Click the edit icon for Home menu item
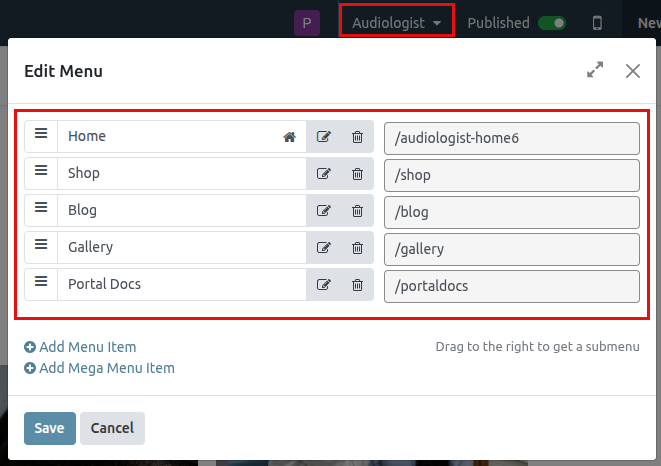Screen dimensions: 661x466 tap(324, 137)
